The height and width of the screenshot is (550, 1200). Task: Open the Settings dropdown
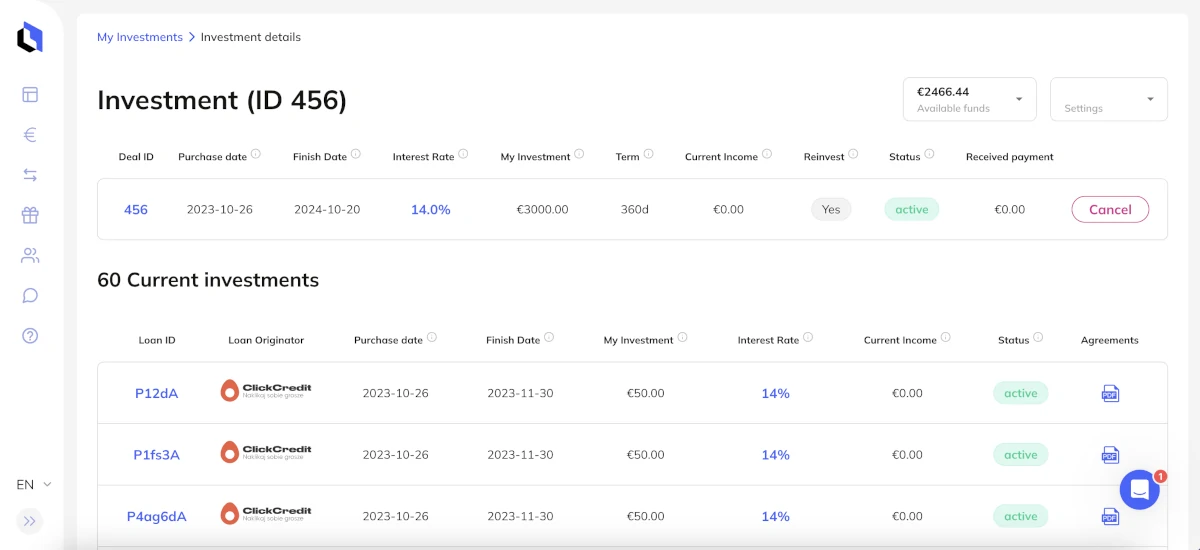pos(1108,99)
